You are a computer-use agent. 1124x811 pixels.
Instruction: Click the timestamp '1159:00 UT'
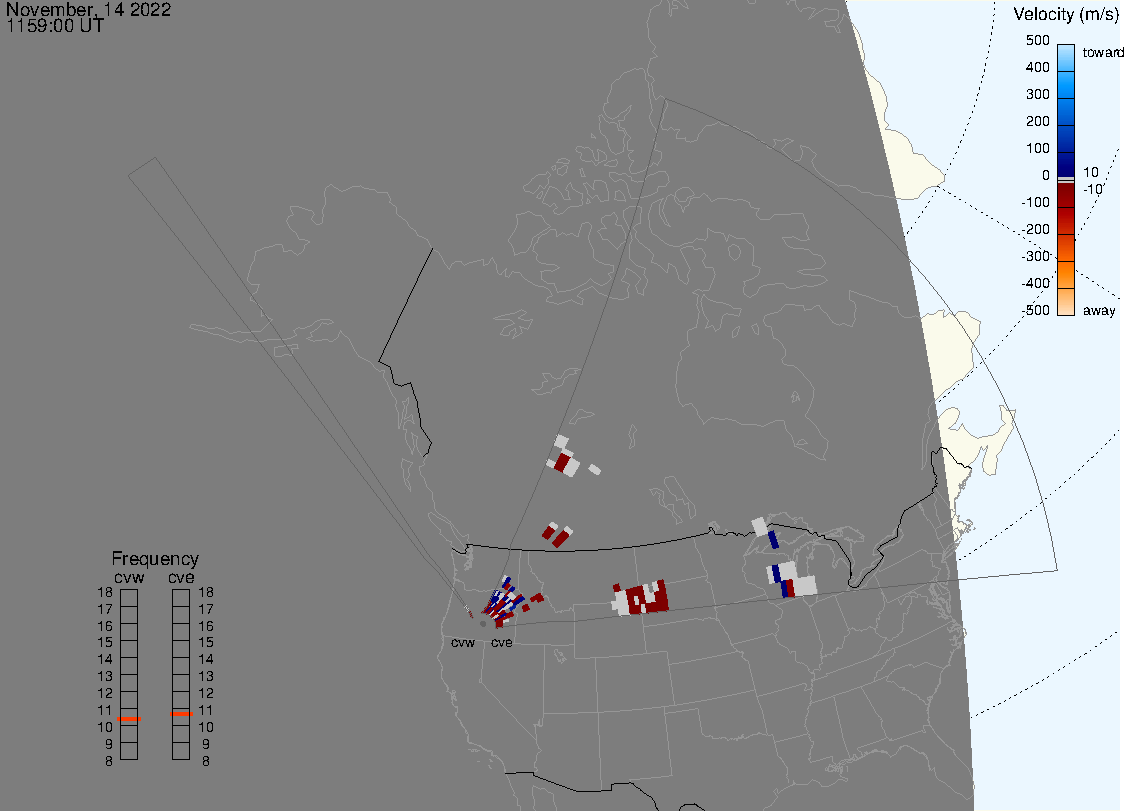click(55, 26)
